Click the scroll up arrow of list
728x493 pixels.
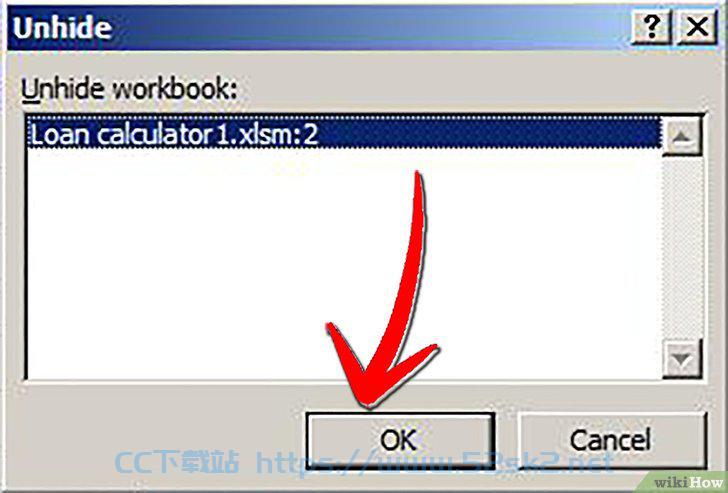tap(681, 136)
